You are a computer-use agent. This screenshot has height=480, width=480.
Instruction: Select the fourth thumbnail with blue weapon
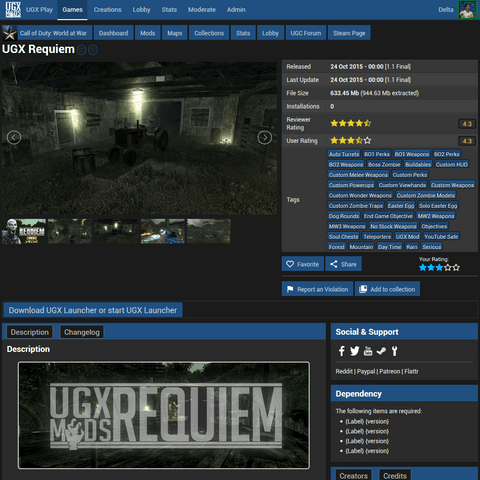163,231
